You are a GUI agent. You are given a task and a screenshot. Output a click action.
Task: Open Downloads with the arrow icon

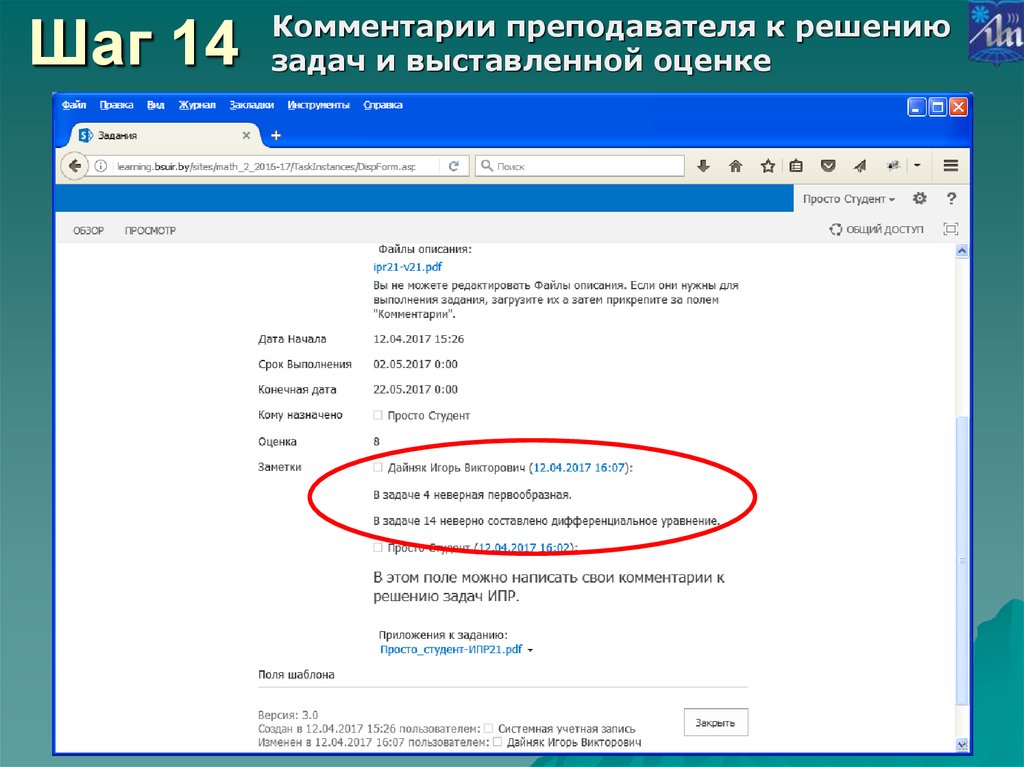tap(703, 166)
